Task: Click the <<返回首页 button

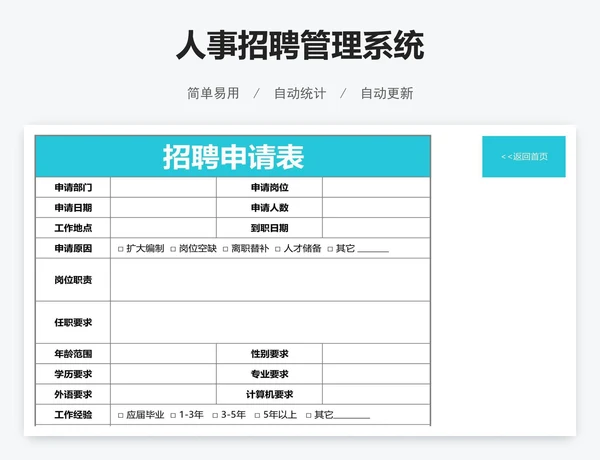Action: click(523, 157)
